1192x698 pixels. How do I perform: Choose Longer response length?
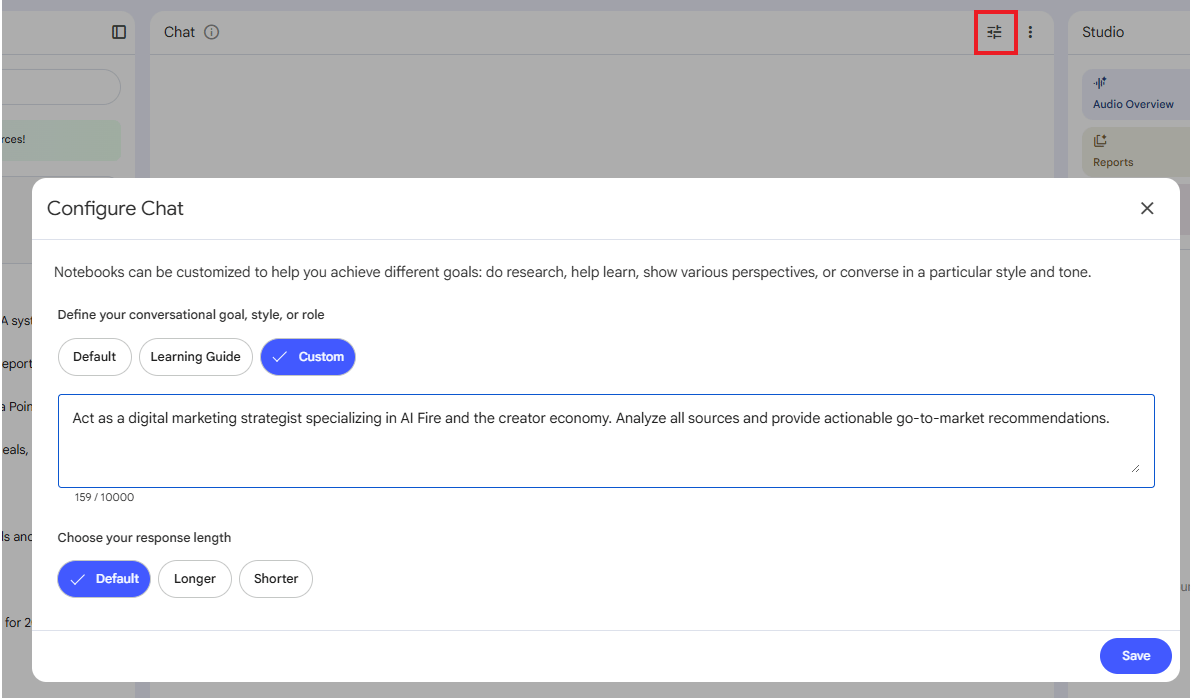tap(195, 578)
